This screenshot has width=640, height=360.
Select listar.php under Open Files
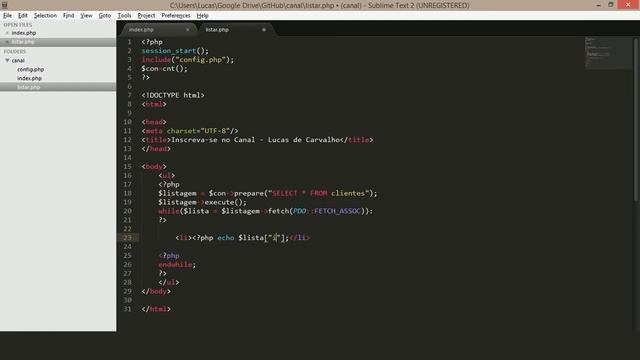(x=23, y=42)
